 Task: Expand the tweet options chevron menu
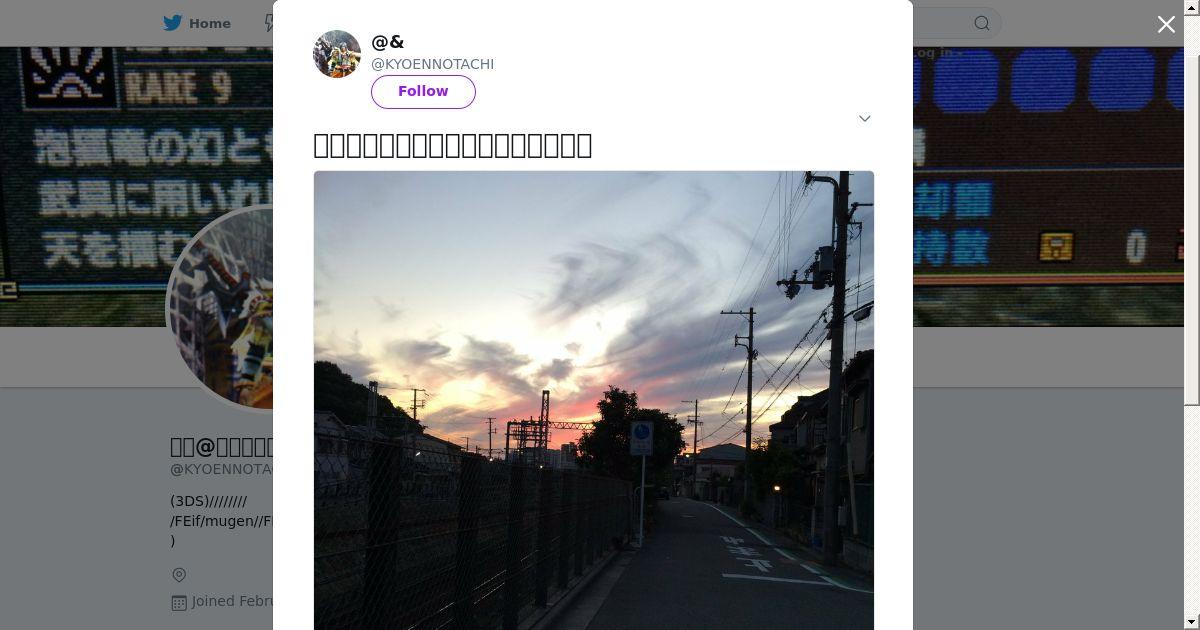click(x=865, y=118)
